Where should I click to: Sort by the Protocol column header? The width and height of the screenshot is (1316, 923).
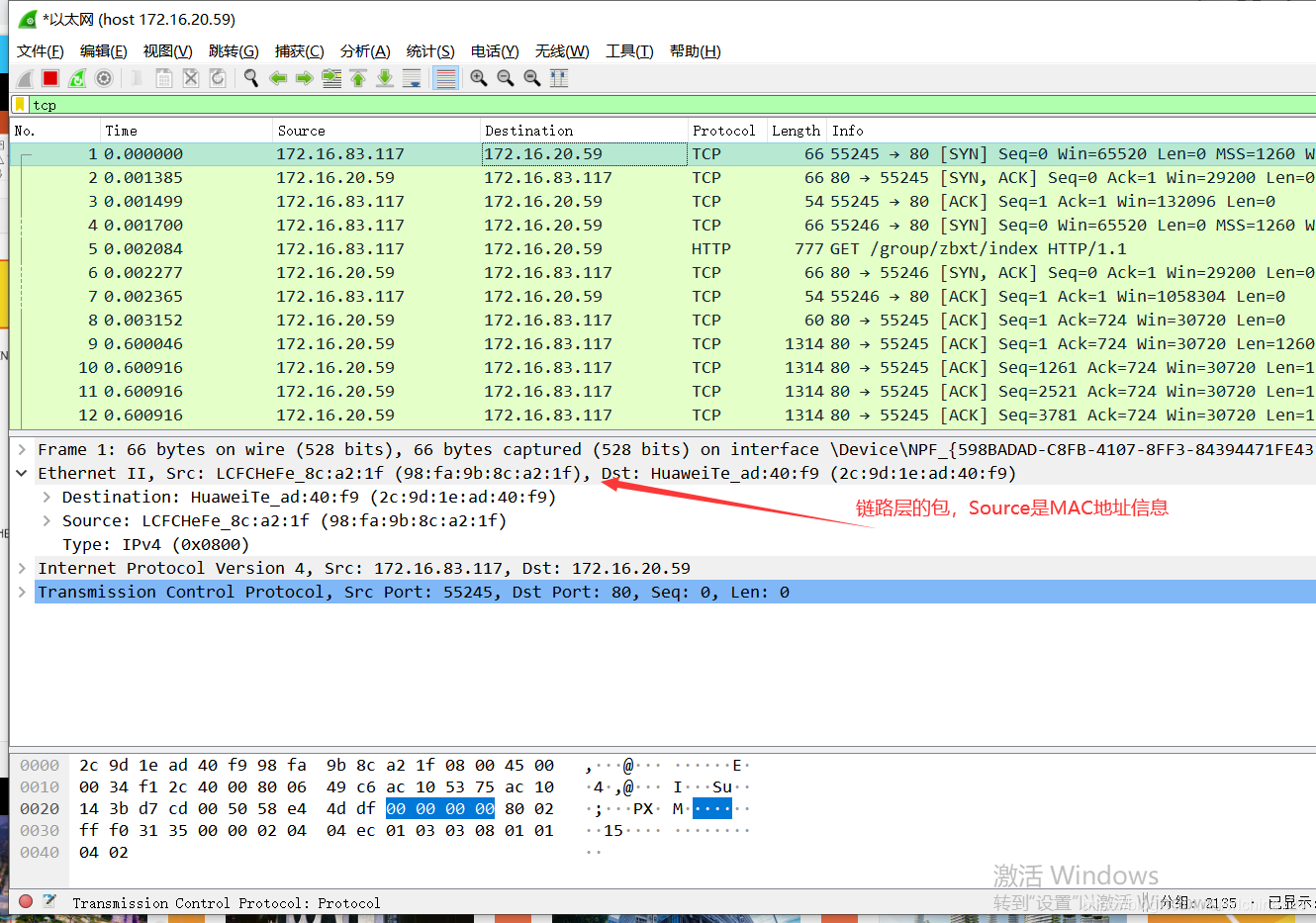[727, 131]
